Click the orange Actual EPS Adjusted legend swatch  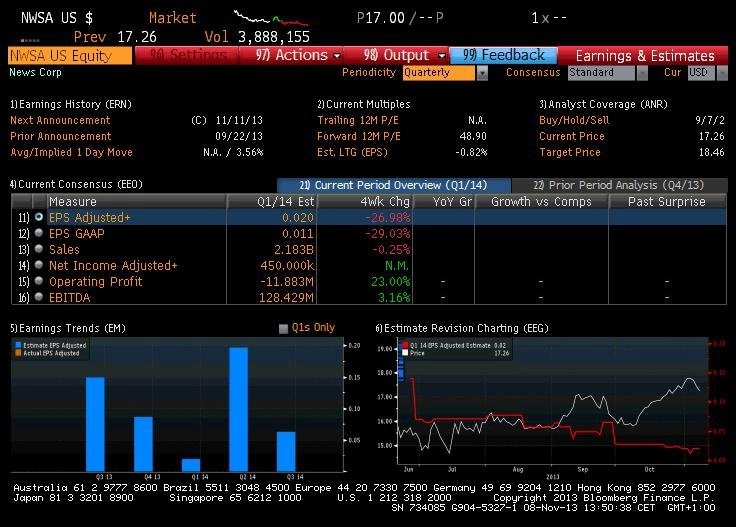pos(18,353)
